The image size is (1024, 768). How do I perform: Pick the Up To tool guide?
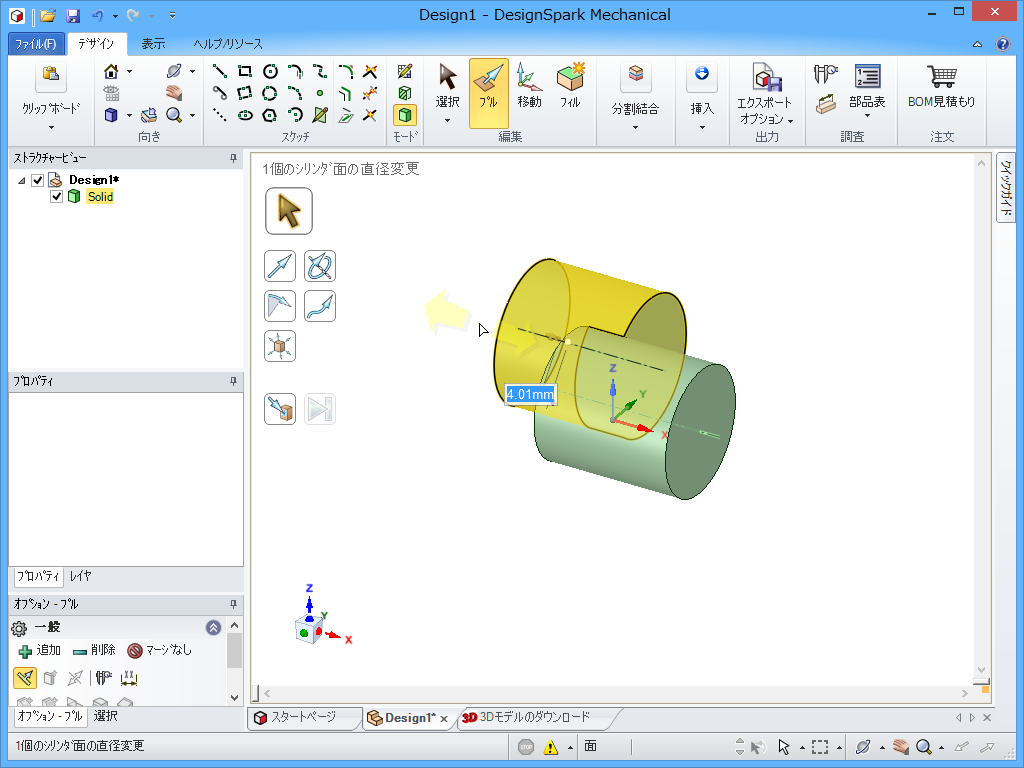click(280, 409)
